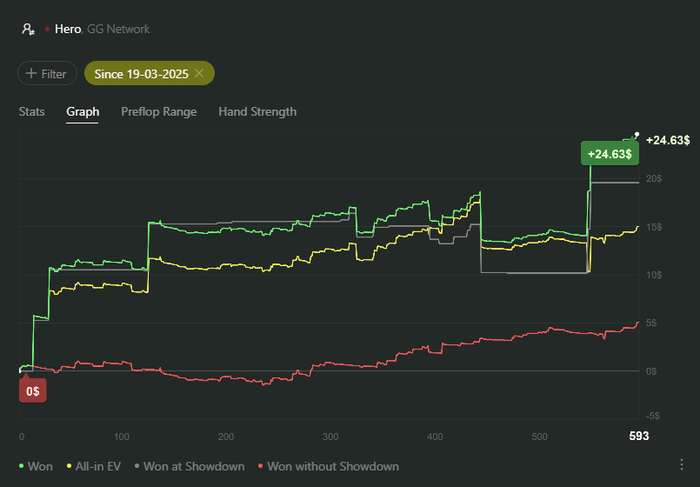Click the red status dot before Hero
This screenshot has width=700, height=487.
tap(48, 30)
